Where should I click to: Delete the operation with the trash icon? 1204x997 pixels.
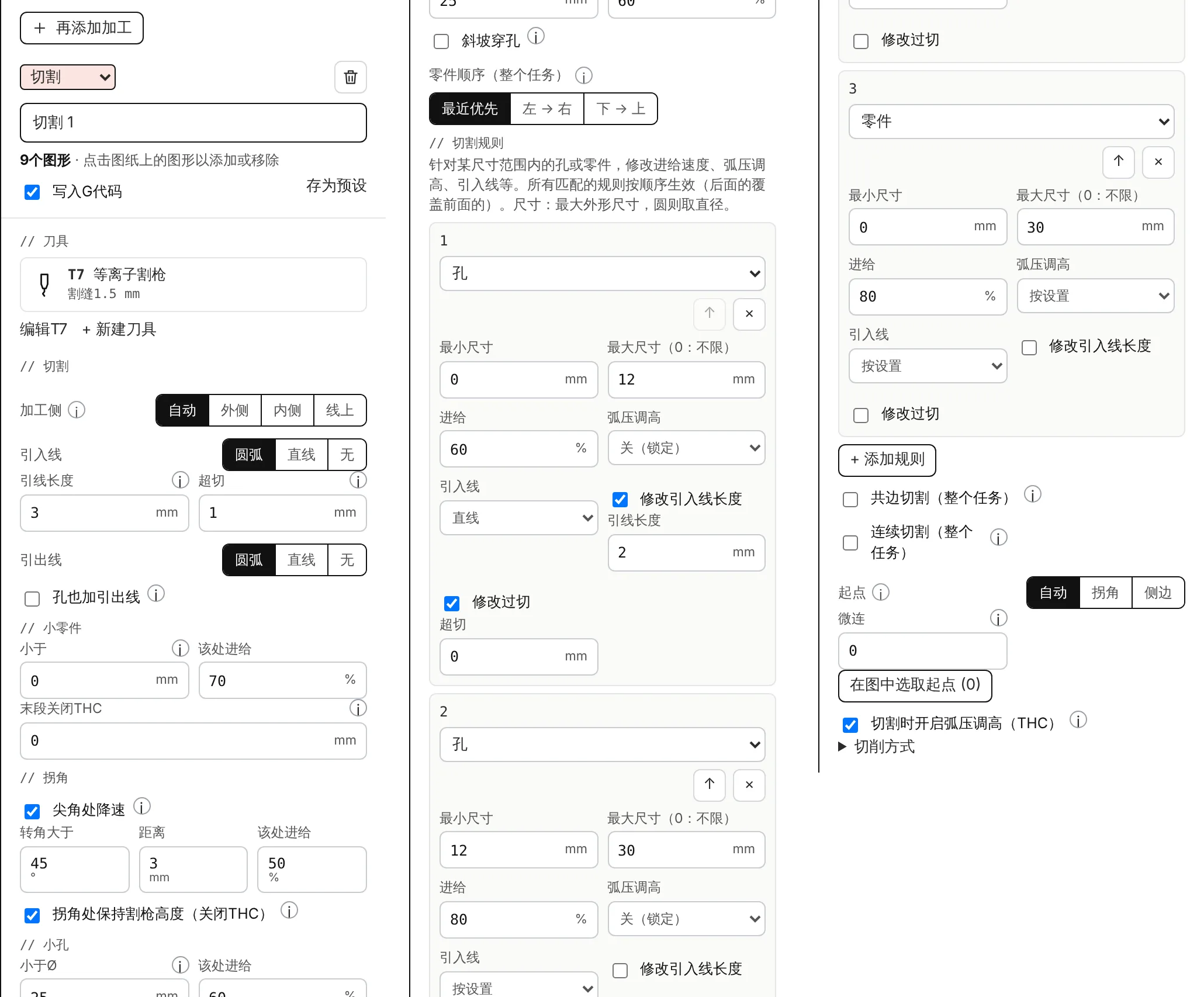pos(350,77)
